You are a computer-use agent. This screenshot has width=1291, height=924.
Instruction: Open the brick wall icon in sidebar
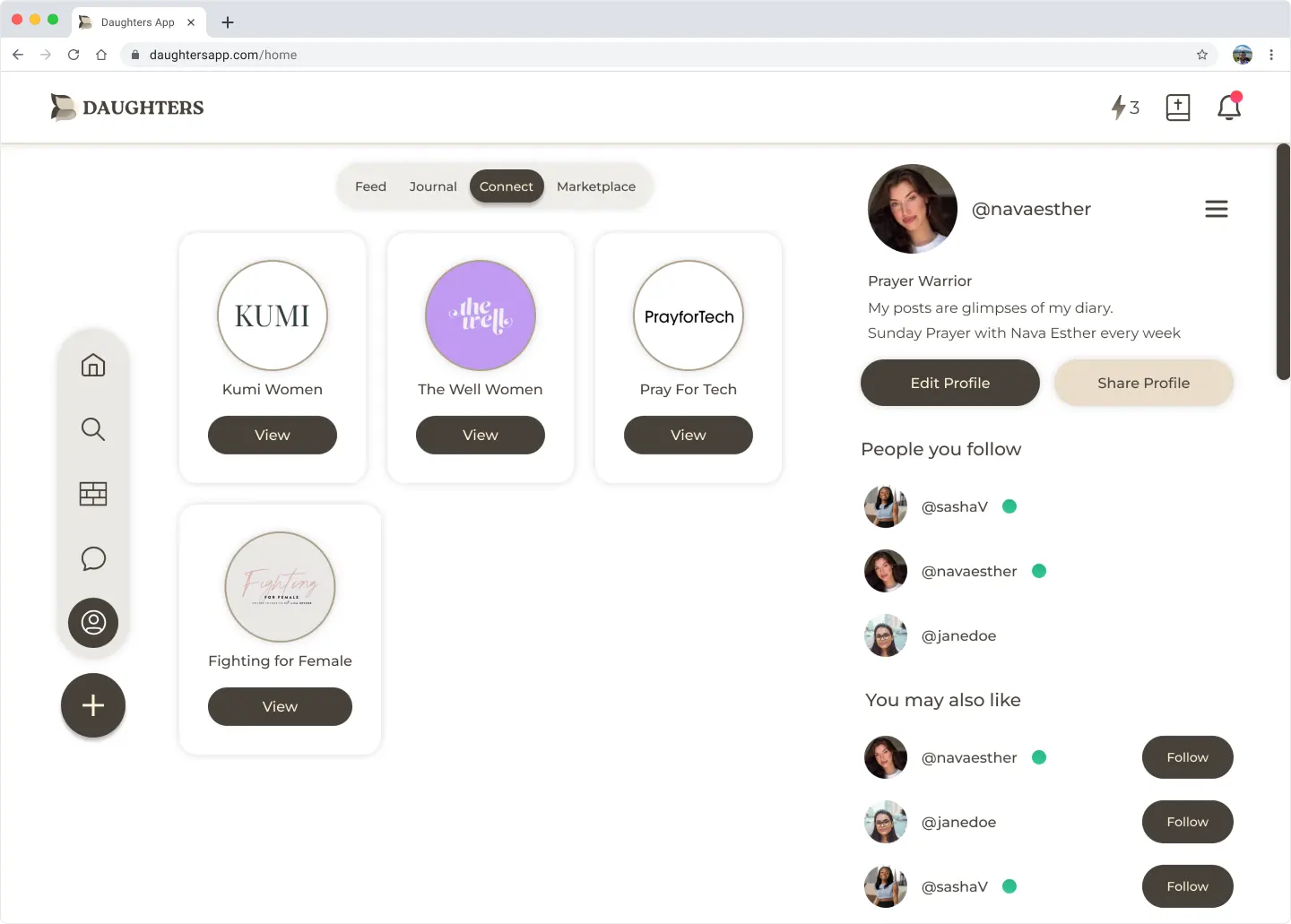[x=93, y=494]
